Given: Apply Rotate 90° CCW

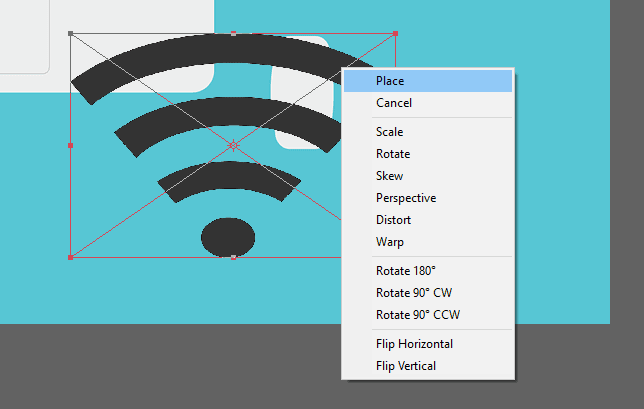Looking at the screenshot, I should (428, 315).
